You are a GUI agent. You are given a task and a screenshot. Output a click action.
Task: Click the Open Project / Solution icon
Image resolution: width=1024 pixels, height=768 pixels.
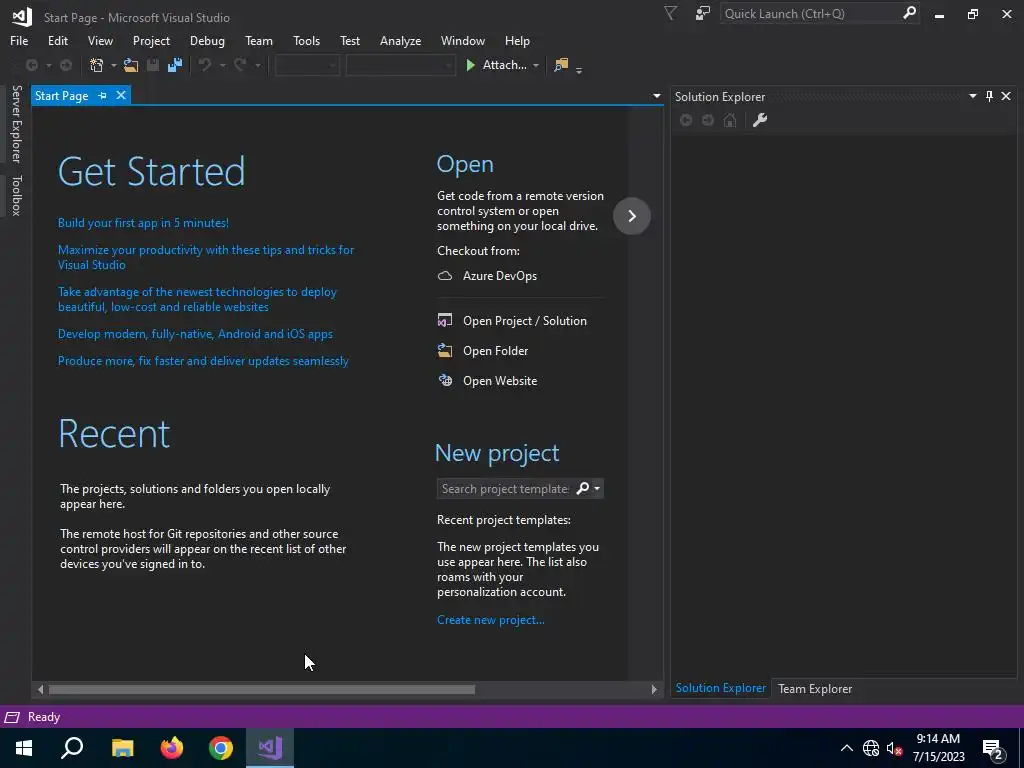pos(445,321)
